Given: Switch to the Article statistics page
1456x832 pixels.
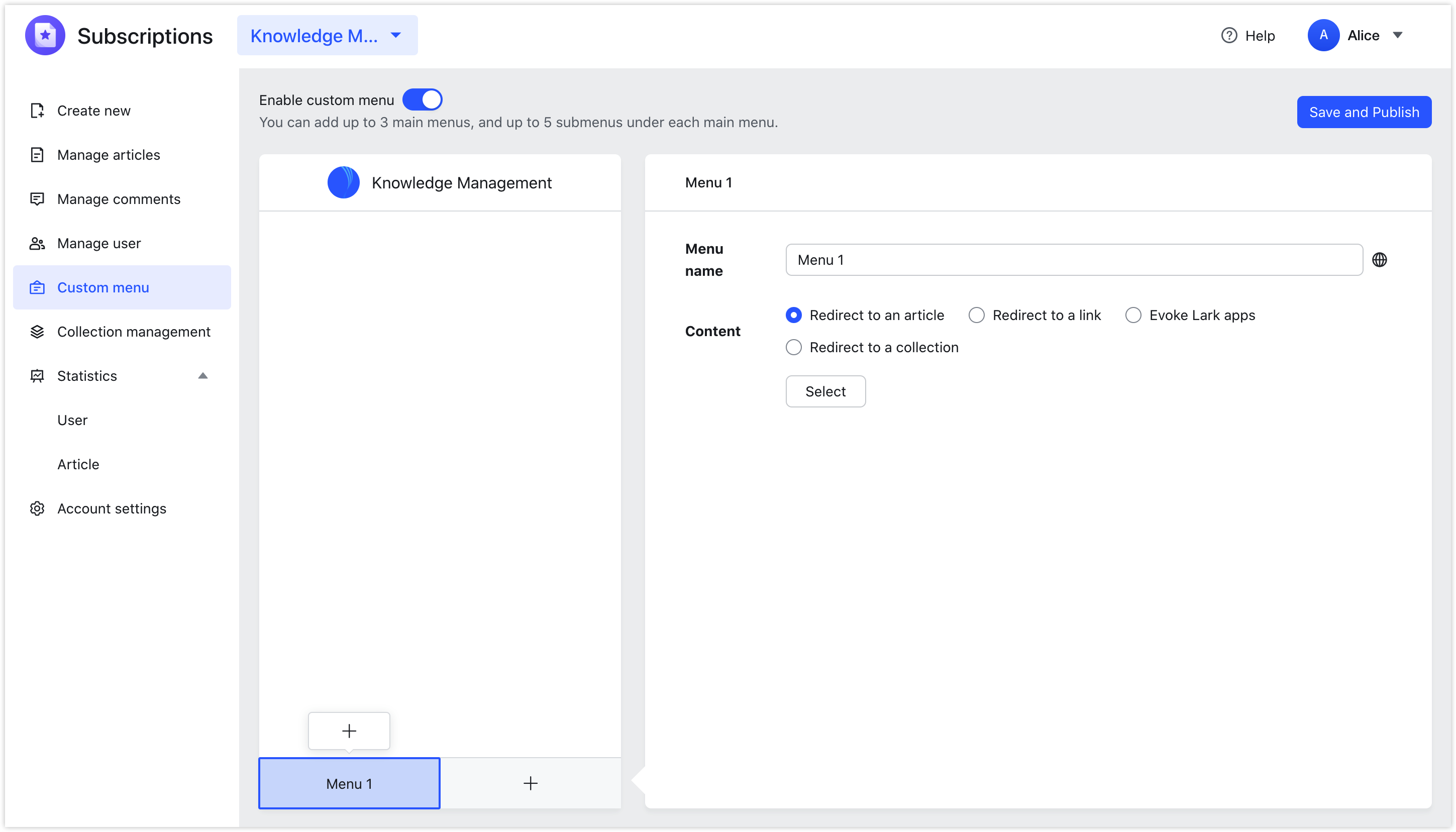Looking at the screenshot, I should [x=78, y=463].
